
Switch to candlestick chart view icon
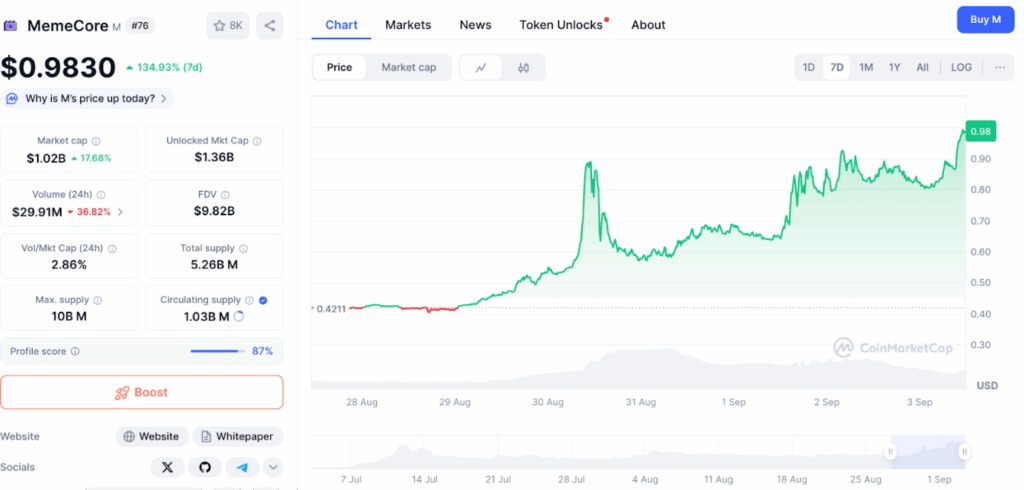(x=523, y=68)
